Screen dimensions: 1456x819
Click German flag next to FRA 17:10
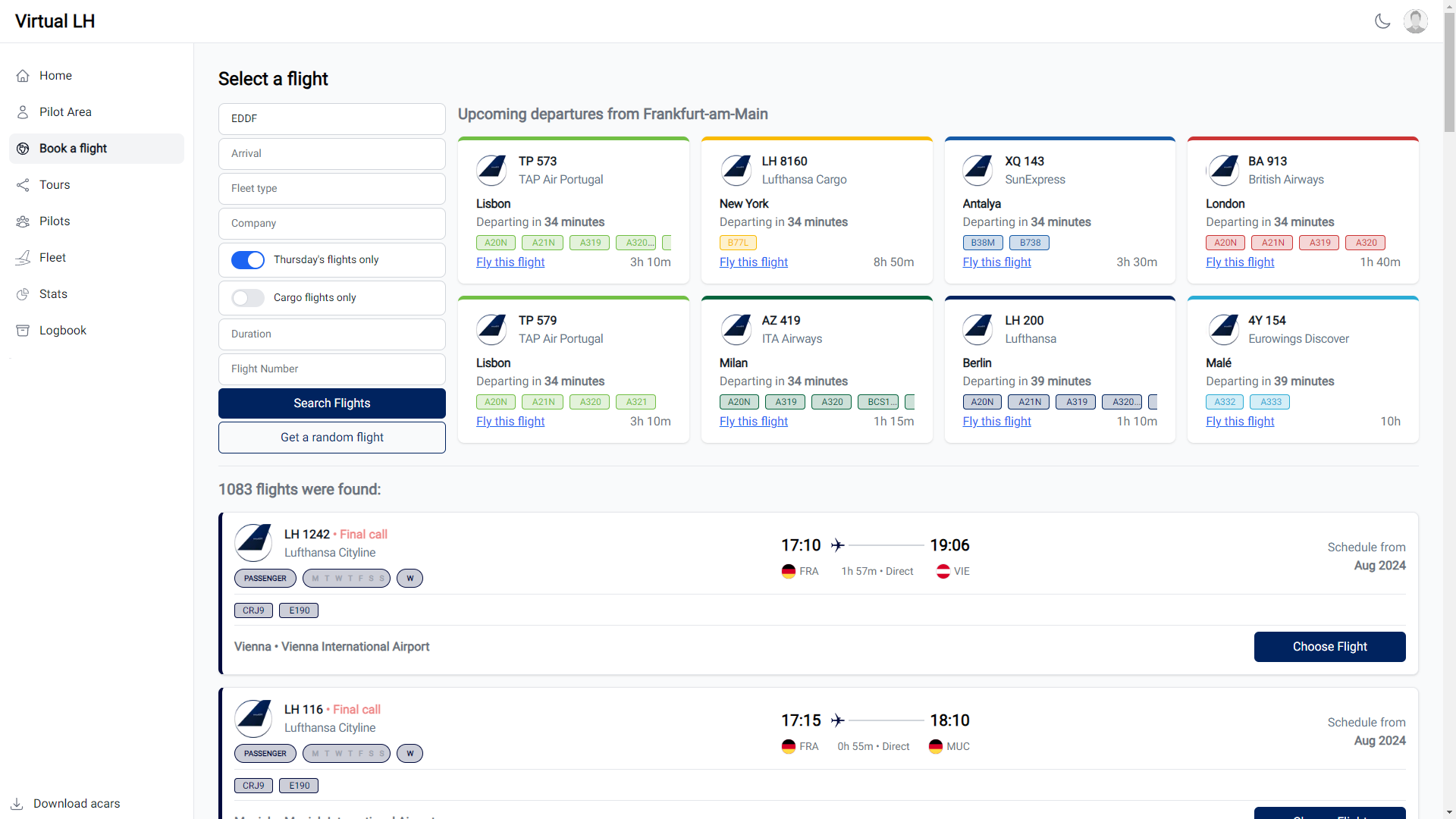pos(789,572)
